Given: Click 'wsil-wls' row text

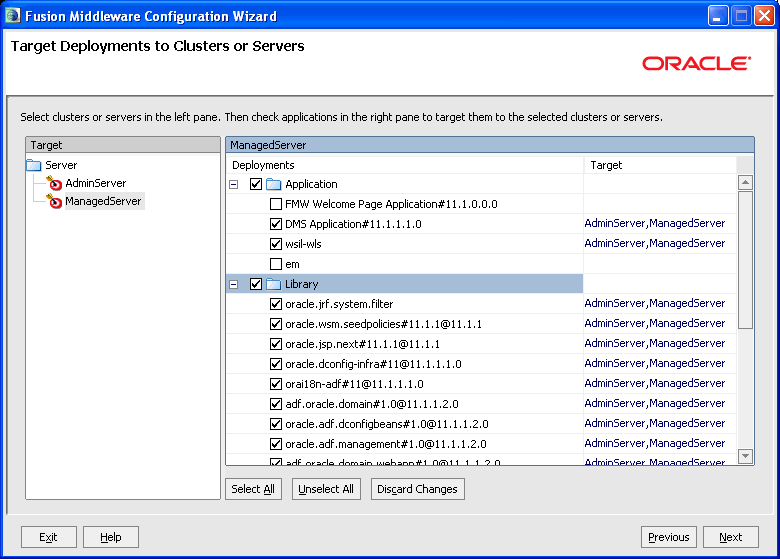Looking at the screenshot, I should (x=303, y=244).
